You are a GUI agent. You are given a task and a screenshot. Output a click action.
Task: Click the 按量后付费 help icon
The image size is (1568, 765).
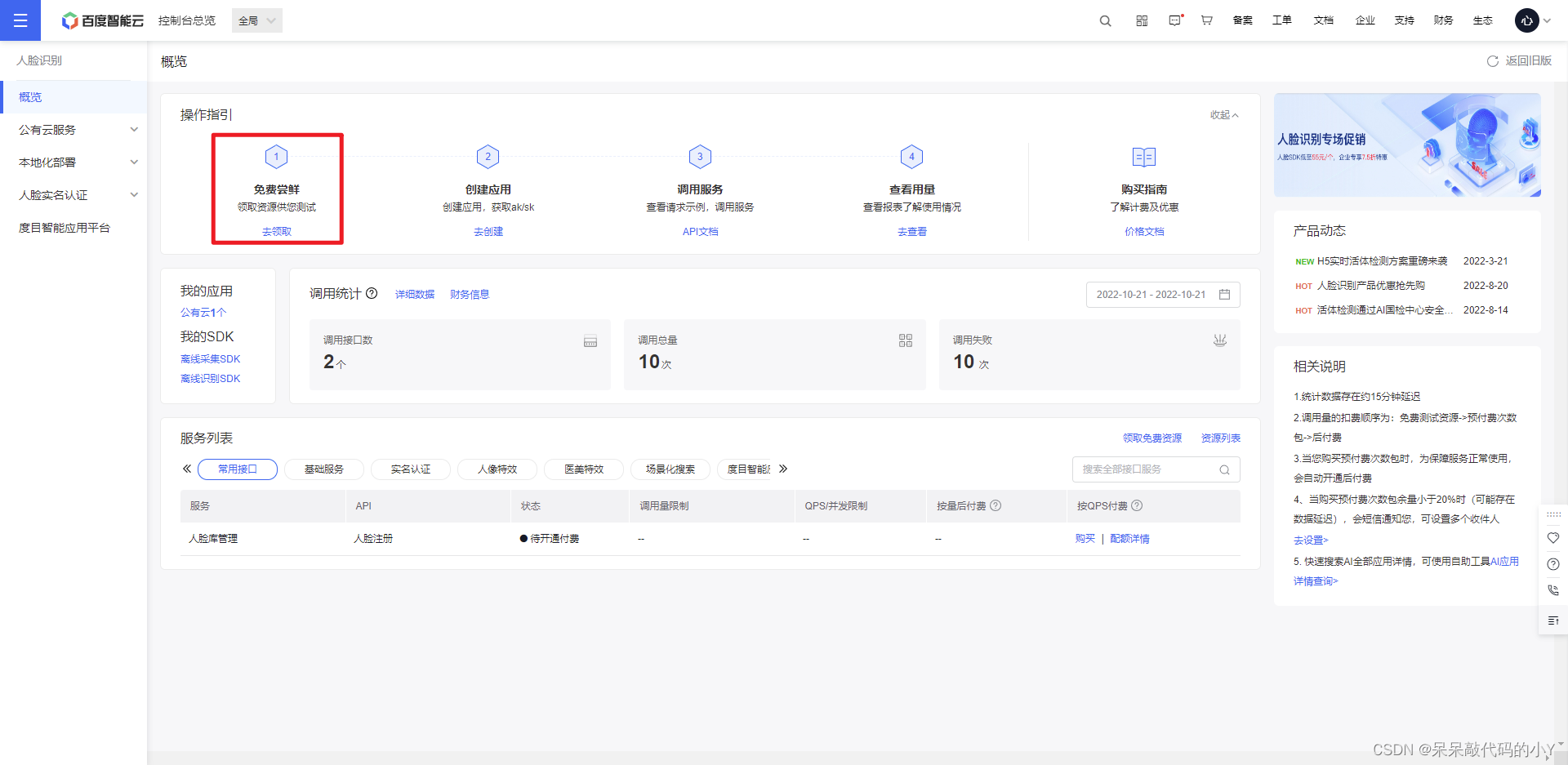point(996,505)
